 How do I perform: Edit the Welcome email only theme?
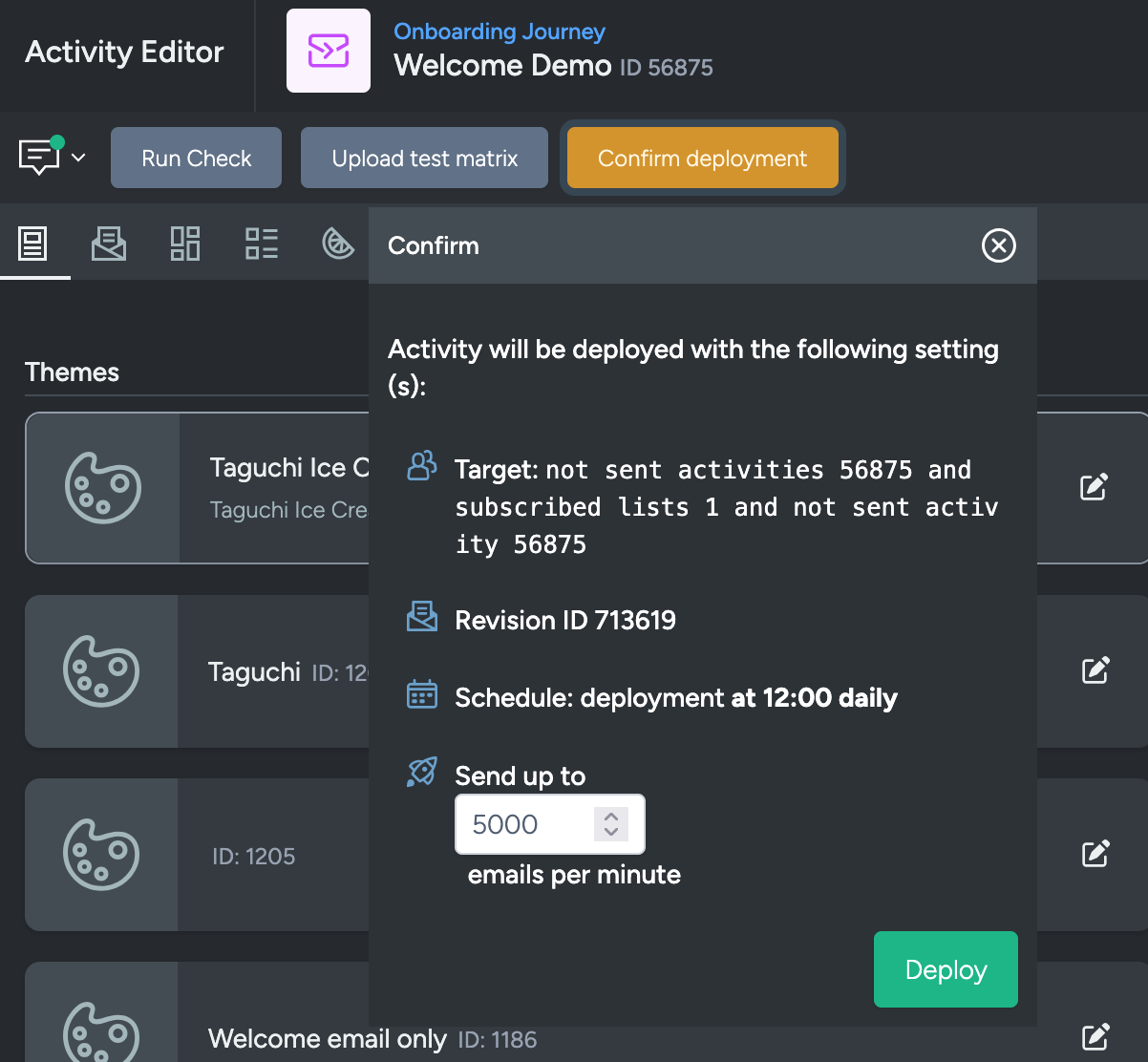point(1095,1037)
